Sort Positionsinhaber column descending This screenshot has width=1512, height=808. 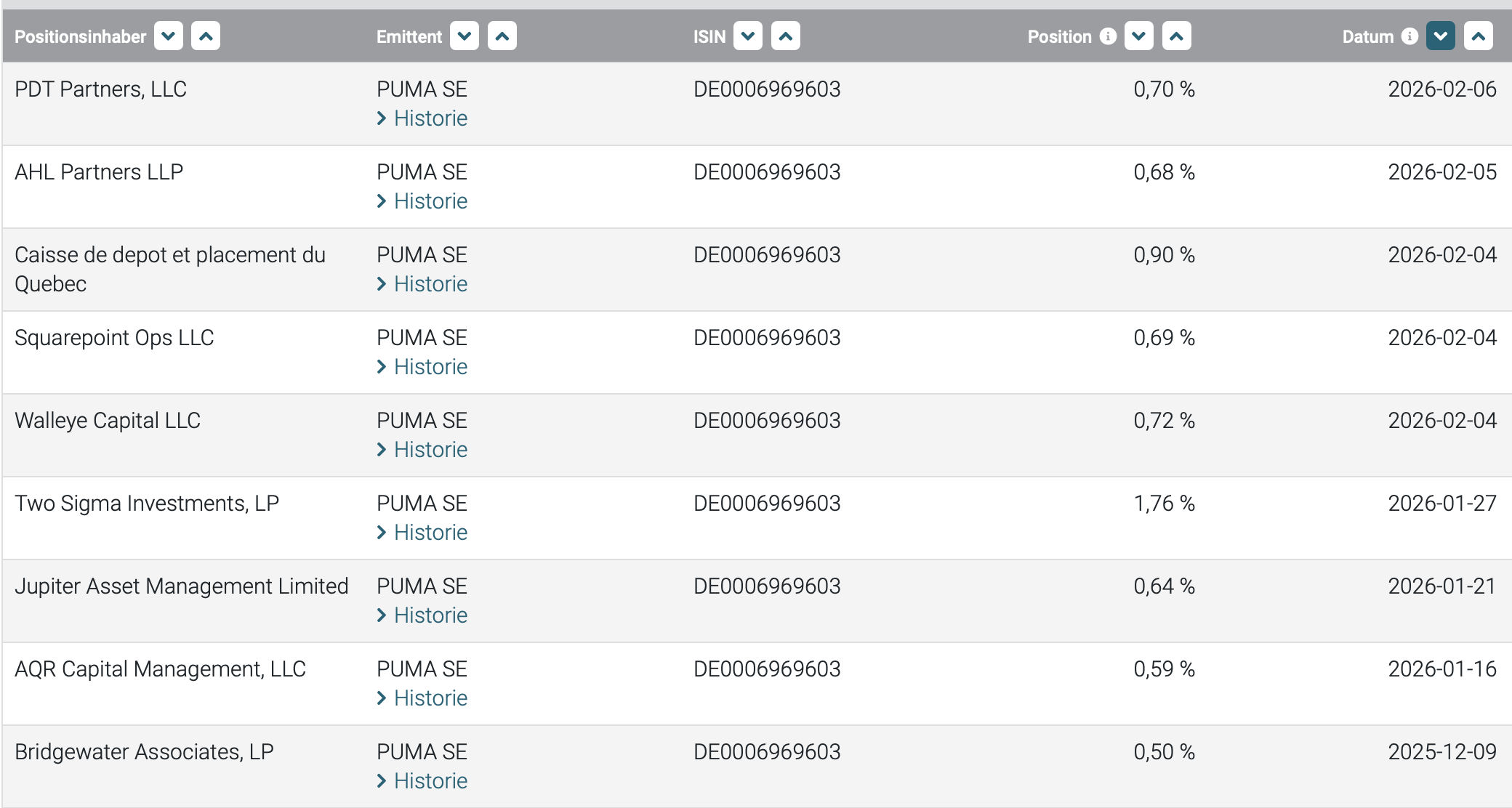[168, 36]
